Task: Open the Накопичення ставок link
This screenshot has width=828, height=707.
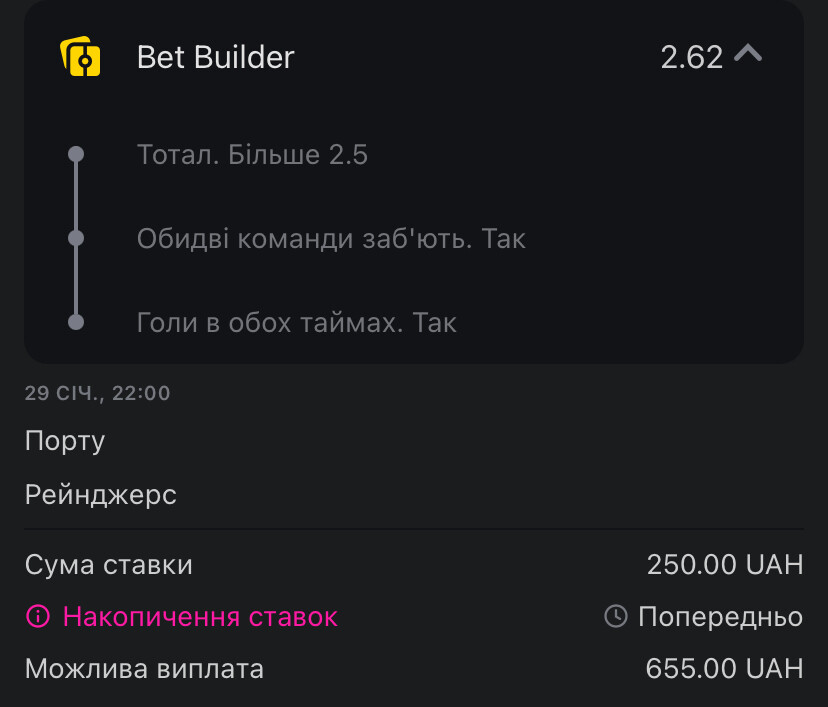Action: [x=200, y=617]
